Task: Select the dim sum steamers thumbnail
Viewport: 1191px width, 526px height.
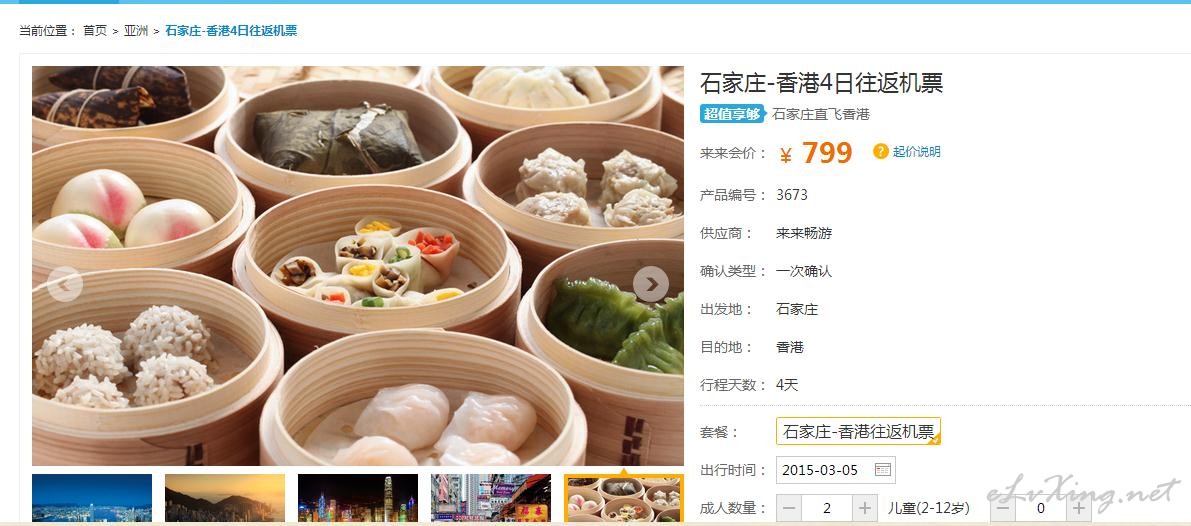Action: [624, 498]
